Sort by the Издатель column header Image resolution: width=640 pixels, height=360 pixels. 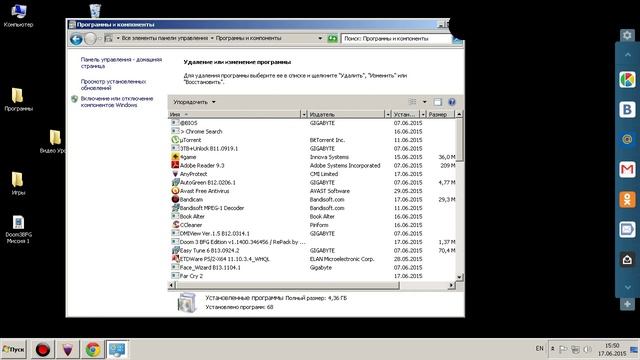(x=346, y=114)
